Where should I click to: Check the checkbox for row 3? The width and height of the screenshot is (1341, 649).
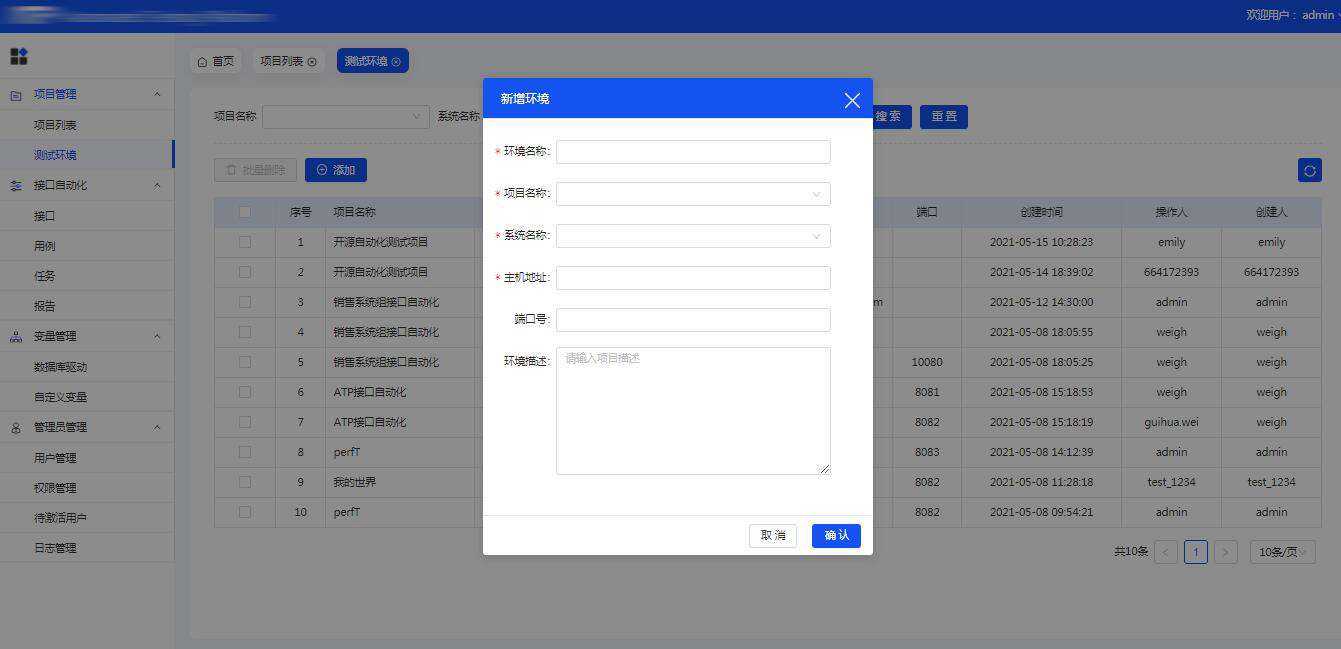245,302
